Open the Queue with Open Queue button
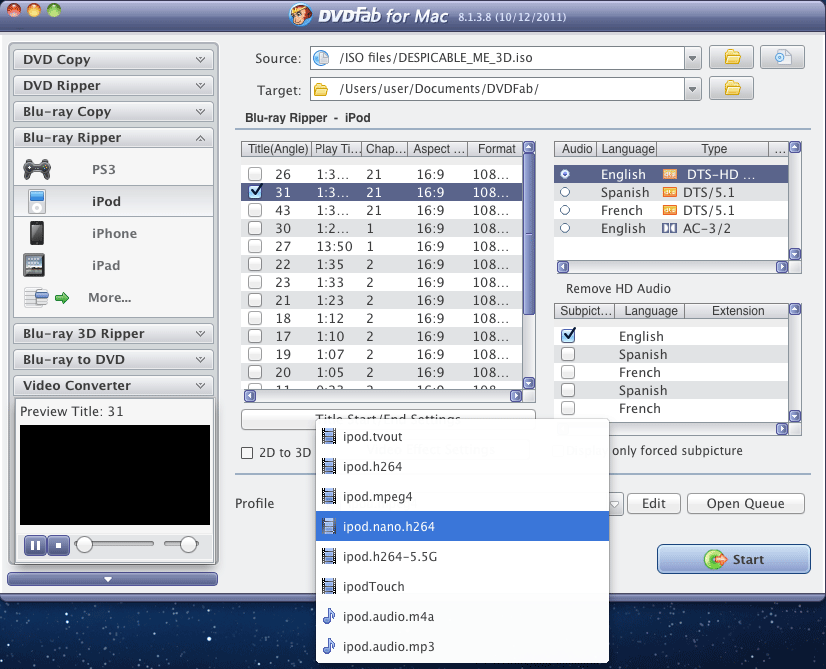The height and width of the screenshot is (669, 826). [x=745, y=504]
